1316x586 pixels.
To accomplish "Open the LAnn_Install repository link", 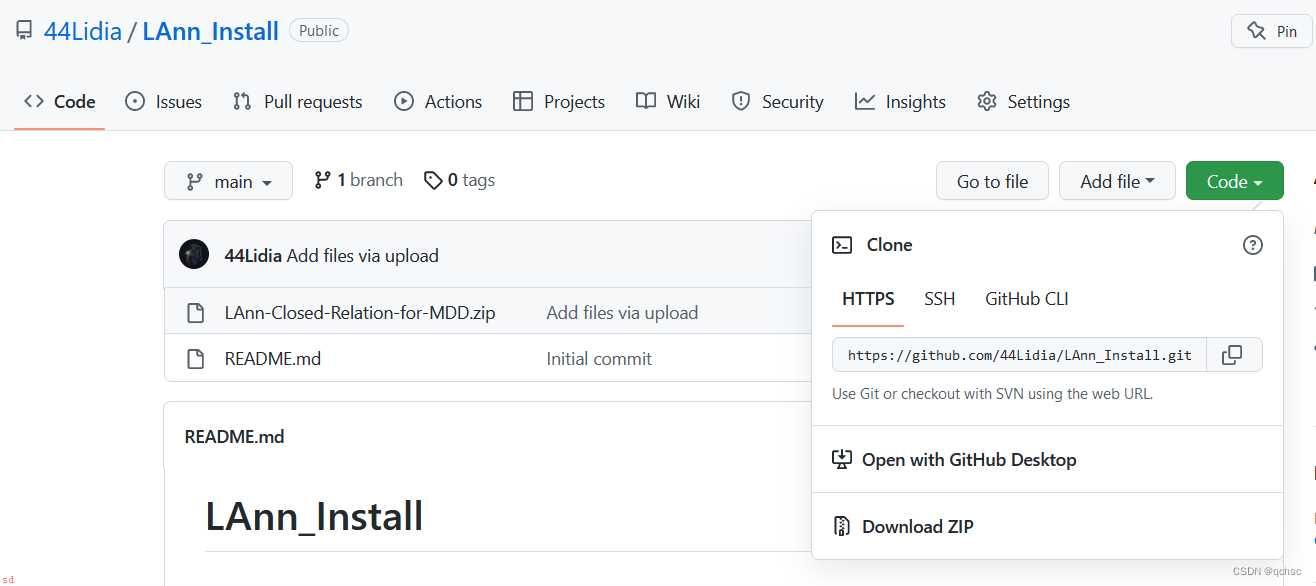I will tap(210, 31).
